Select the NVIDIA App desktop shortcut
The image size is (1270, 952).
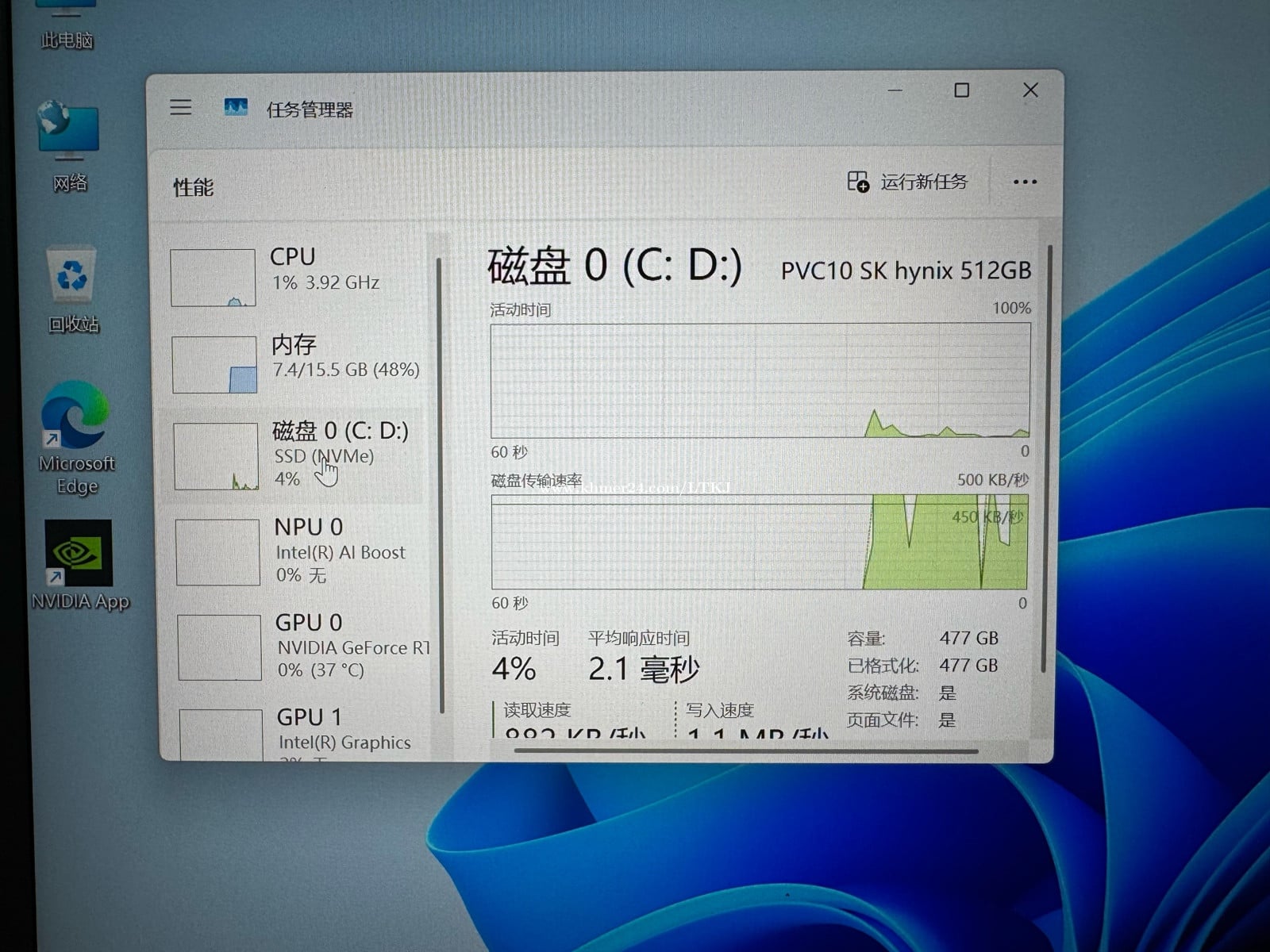tap(79, 566)
